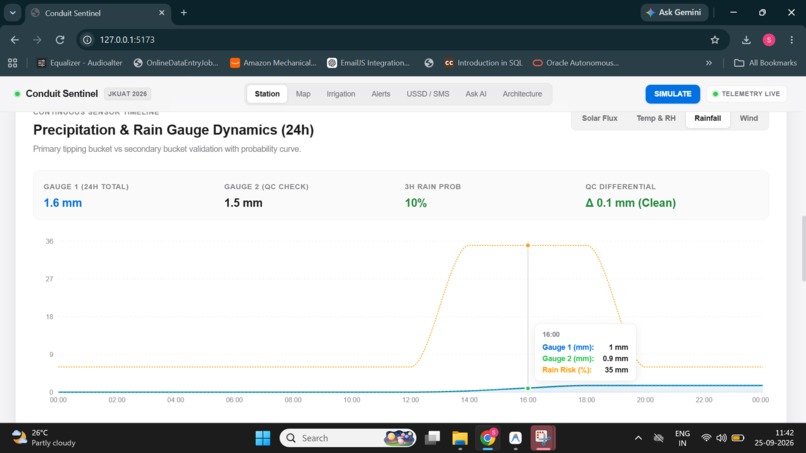
Task: Open the Amazon Mechanical bookmark
Action: point(273,63)
